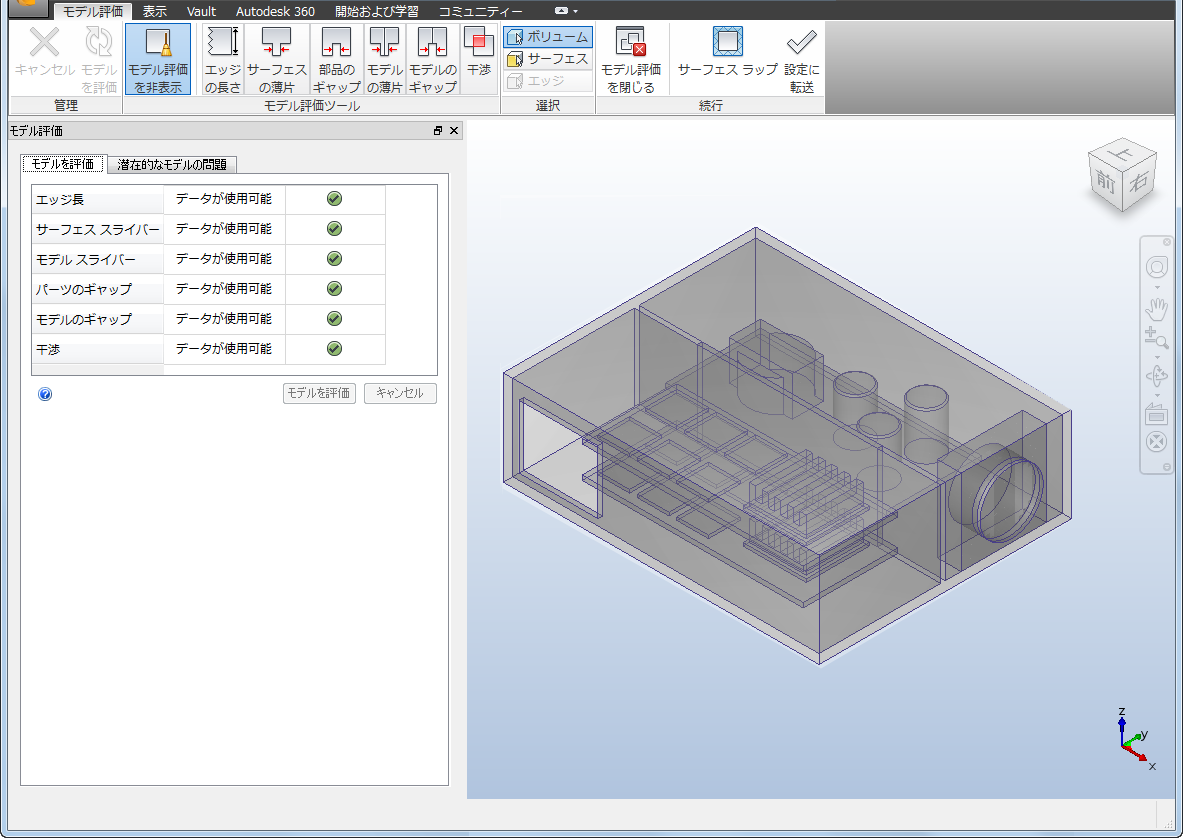
Task: Open the モデル評価 ribbon tab
Action: tap(93, 11)
